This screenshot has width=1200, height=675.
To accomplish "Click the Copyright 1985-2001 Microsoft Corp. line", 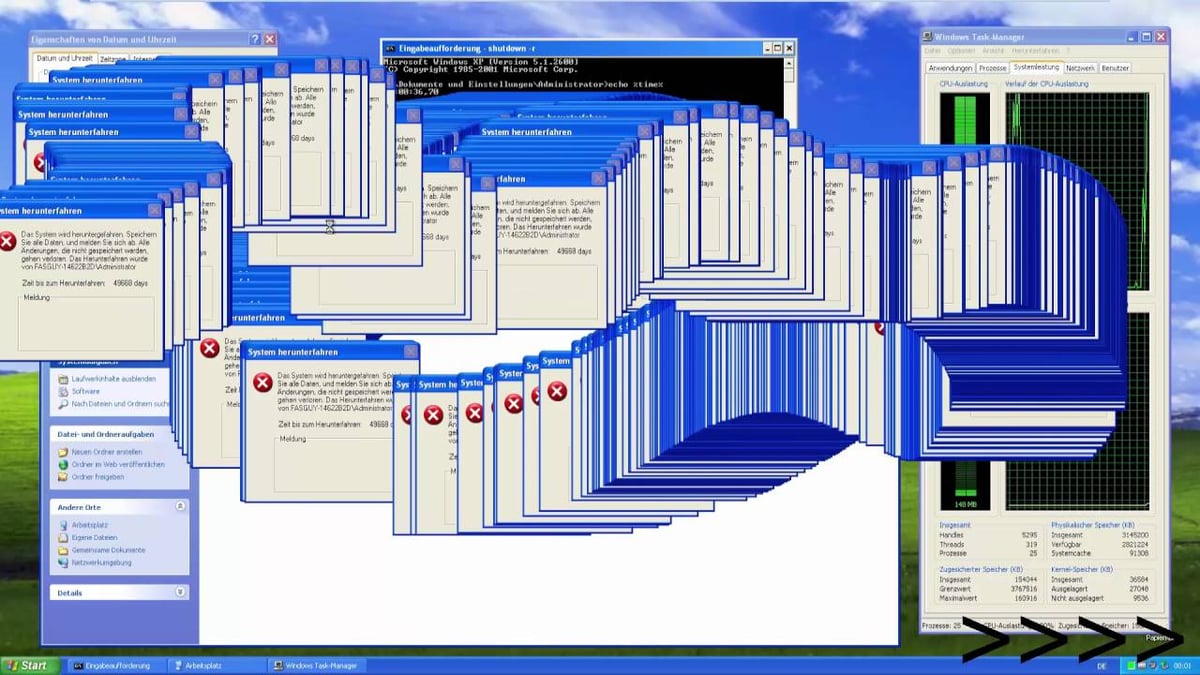I will click(x=481, y=70).
